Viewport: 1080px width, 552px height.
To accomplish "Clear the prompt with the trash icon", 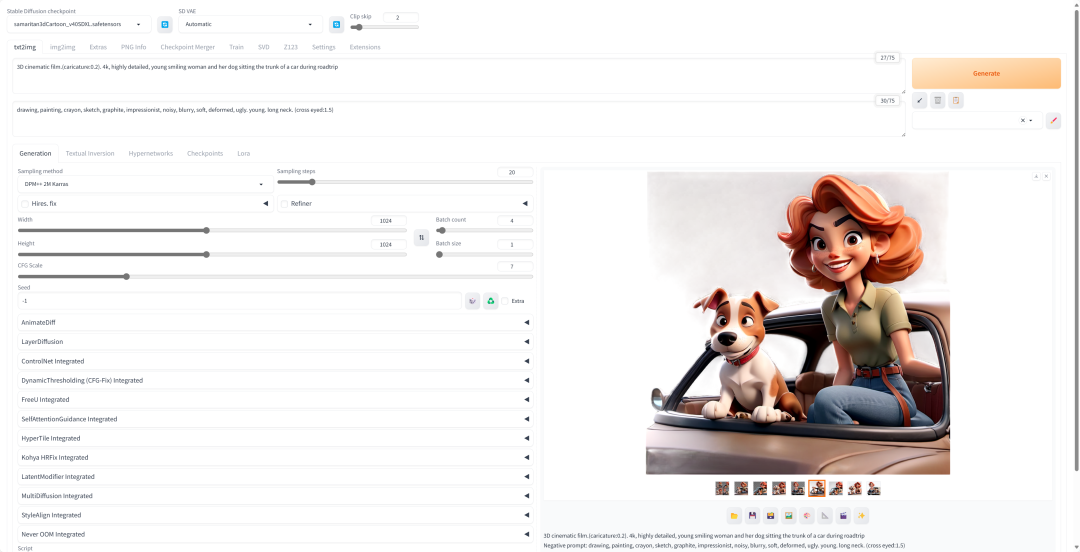I will click(x=937, y=101).
